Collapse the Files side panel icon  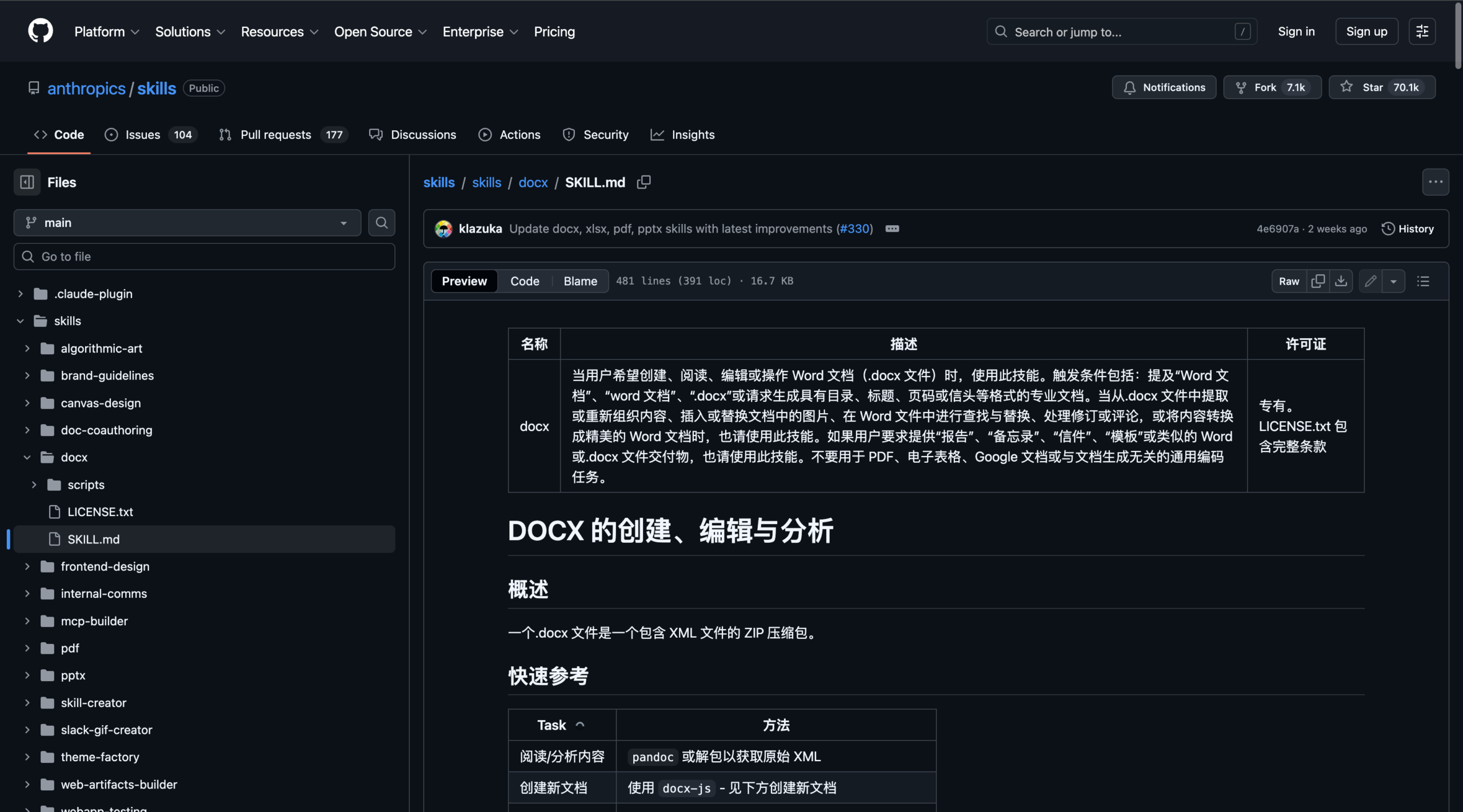point(26,182)
